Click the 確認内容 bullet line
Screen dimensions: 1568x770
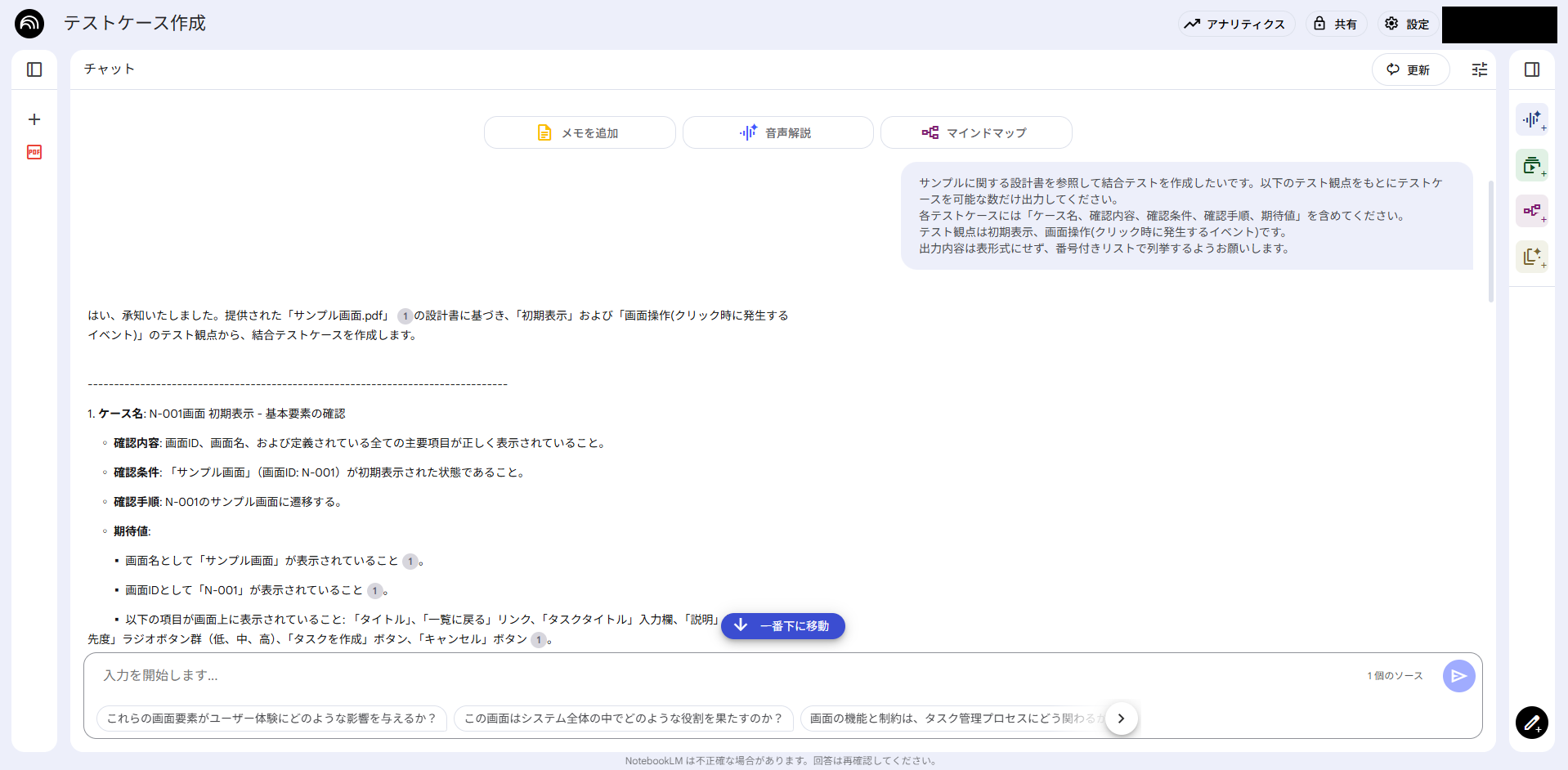(361, 443)
